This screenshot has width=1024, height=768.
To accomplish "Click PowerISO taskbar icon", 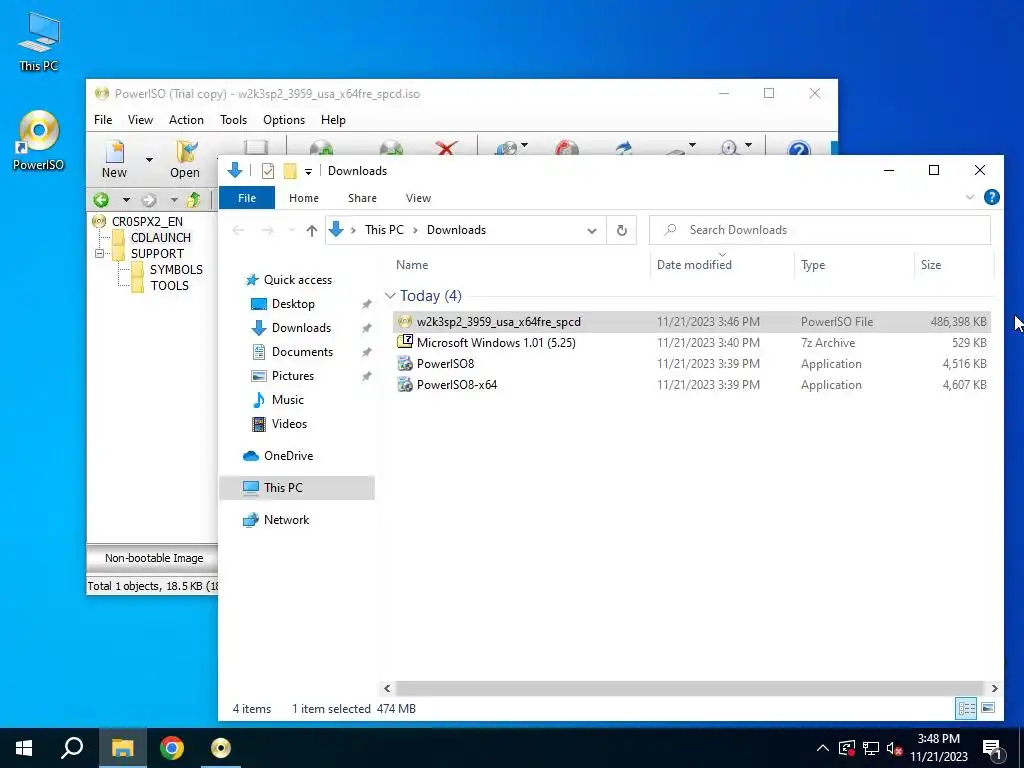I will click(x=221, y=748).
